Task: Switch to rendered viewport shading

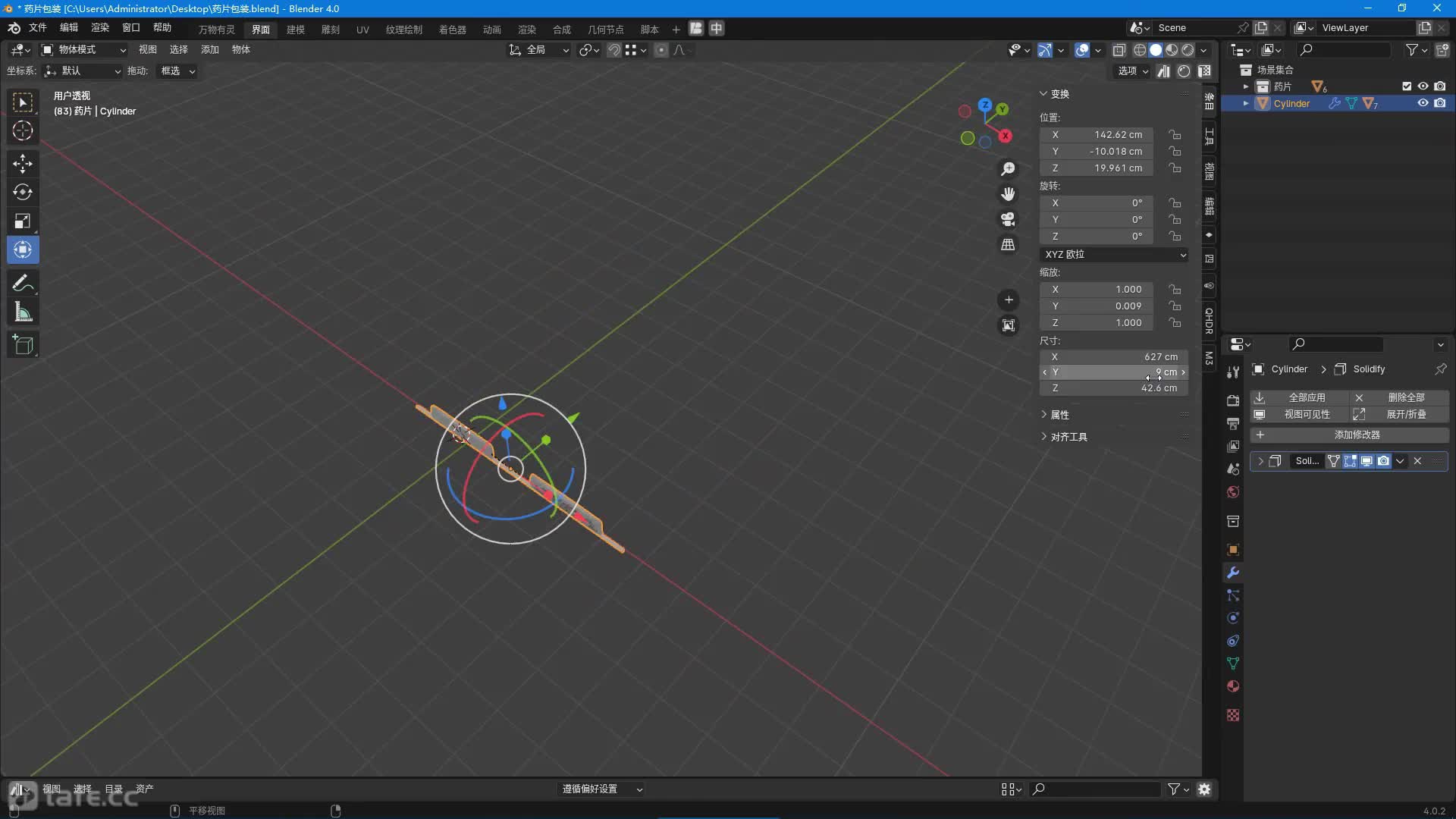Action: [x=1188, y=49]
